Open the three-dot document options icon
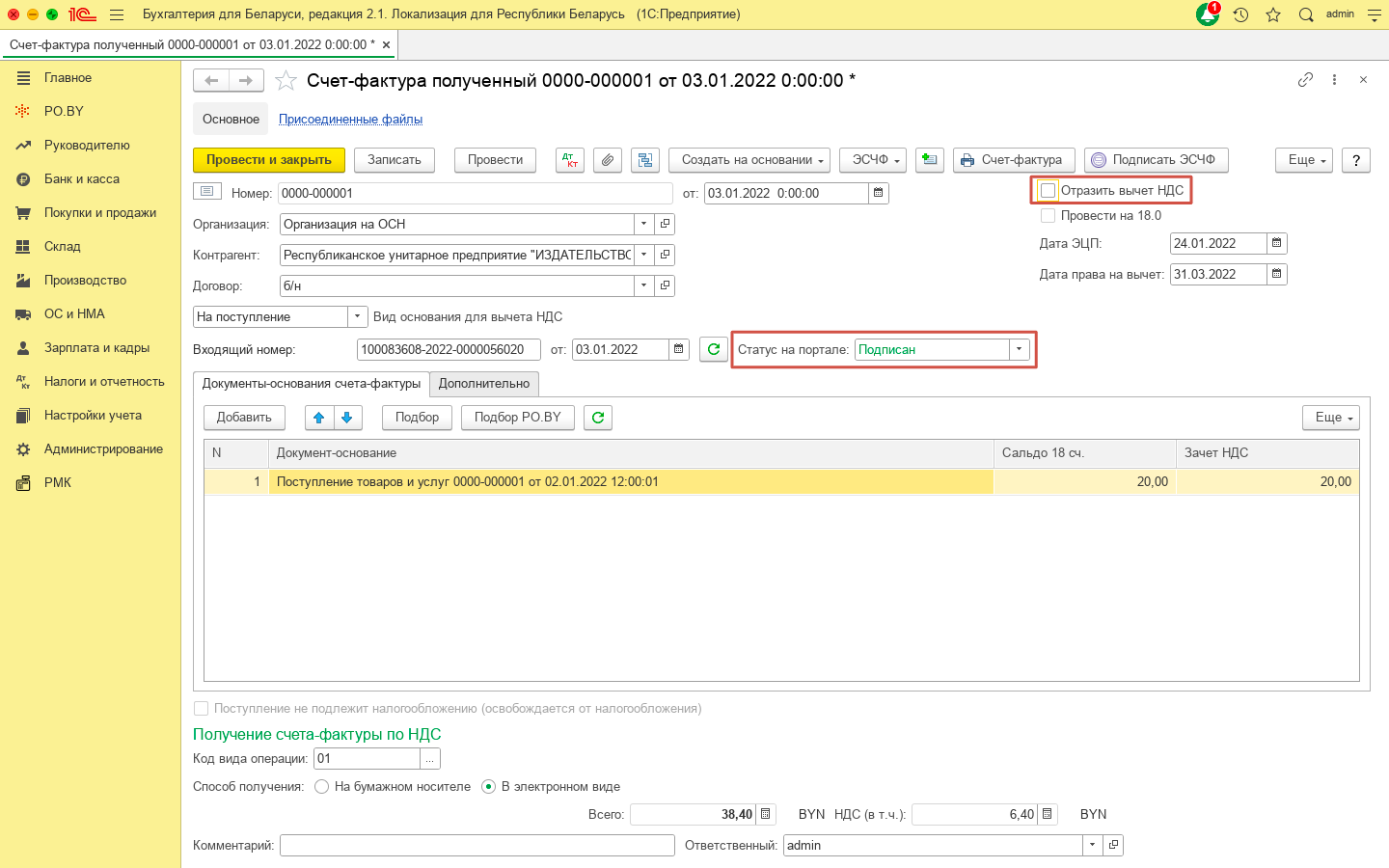Image resolution: width=1389 pixels, height=868 pixels. coord(1334,80)
